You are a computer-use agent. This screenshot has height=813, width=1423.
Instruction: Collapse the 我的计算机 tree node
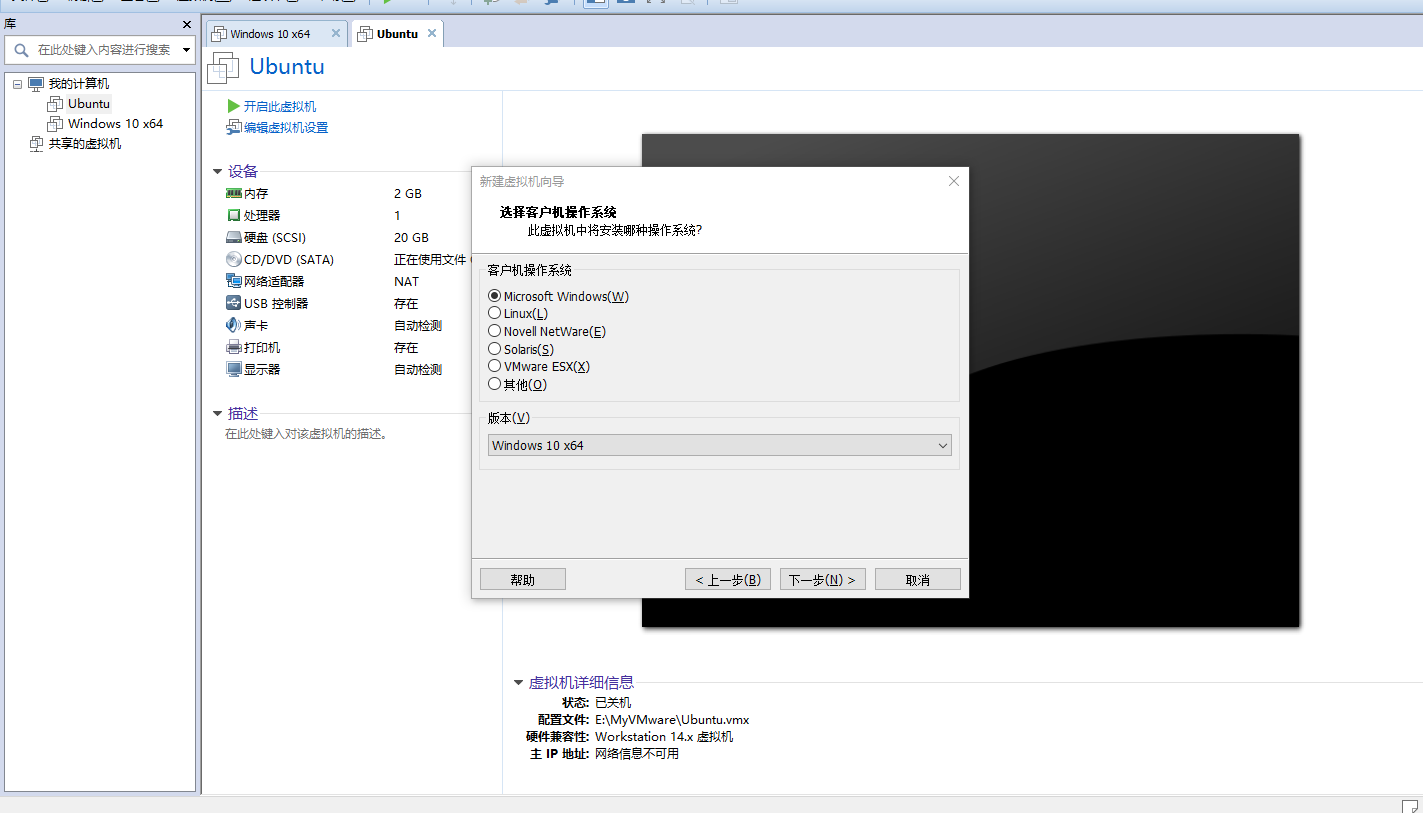pos(18,84)
